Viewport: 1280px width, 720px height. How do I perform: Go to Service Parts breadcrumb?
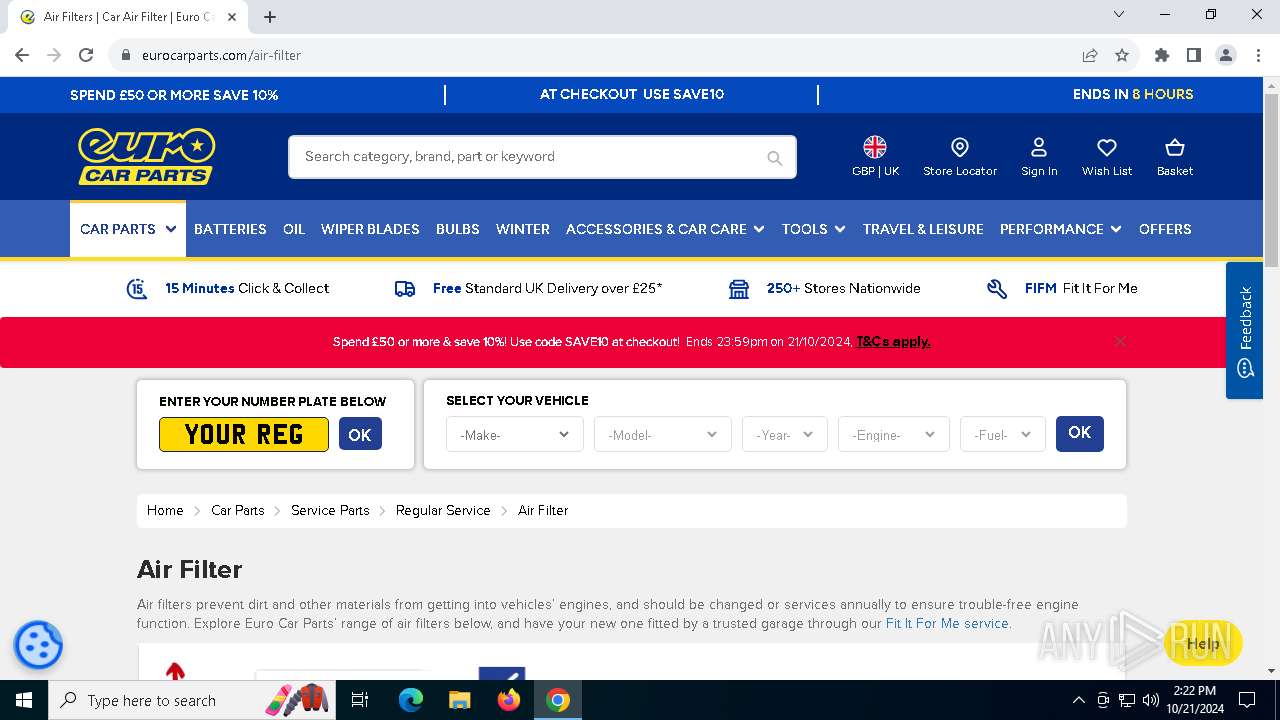pos(330,510)
